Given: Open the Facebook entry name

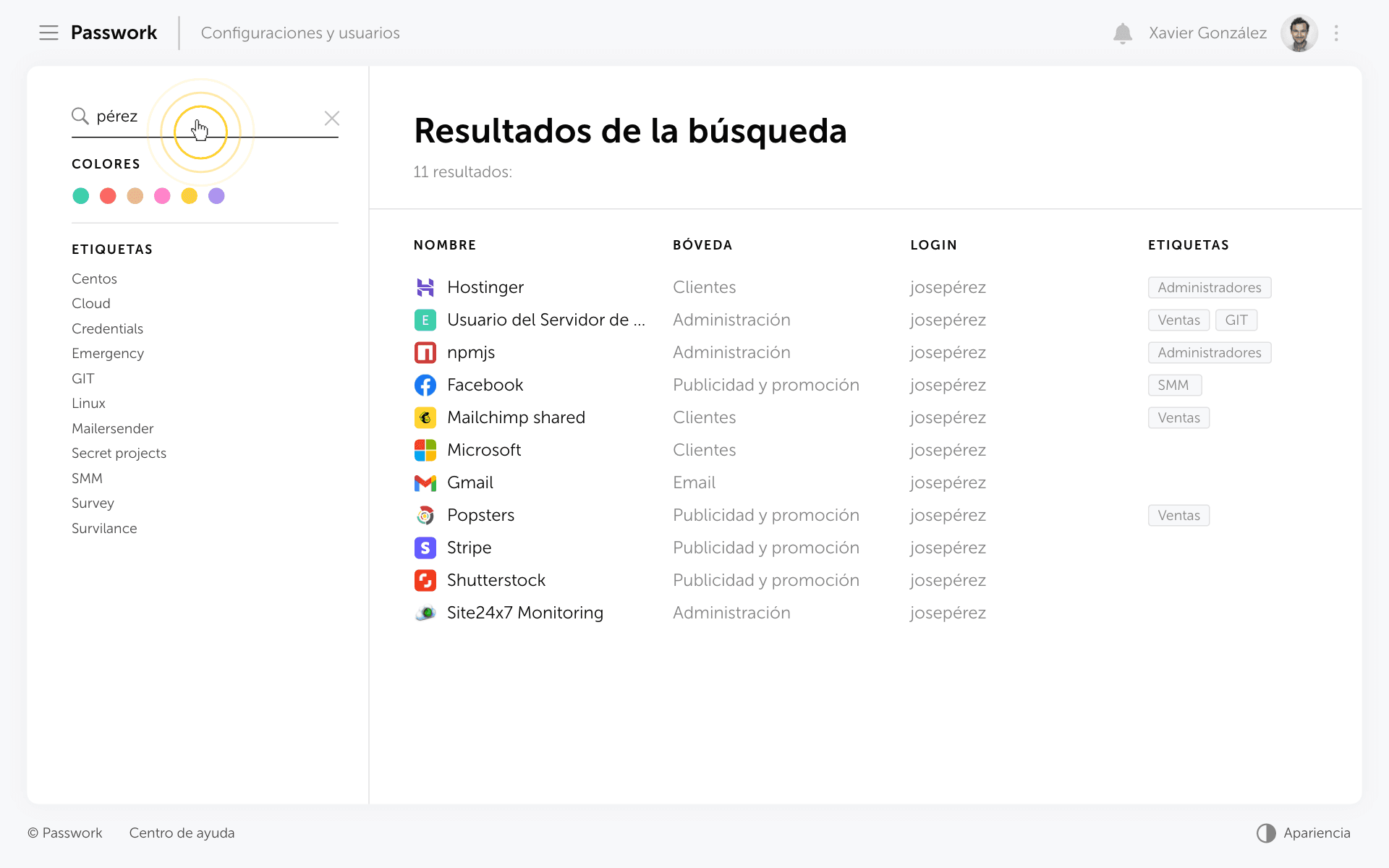Looking at the screenshot, I should (485, 385).
